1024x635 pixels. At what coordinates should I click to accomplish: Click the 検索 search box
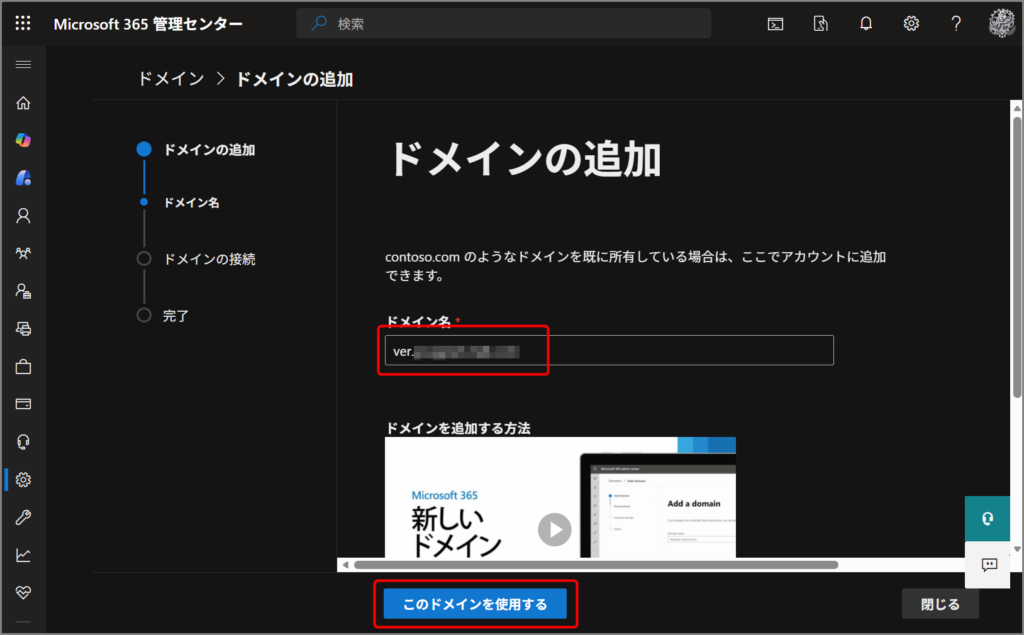(504, 24)
